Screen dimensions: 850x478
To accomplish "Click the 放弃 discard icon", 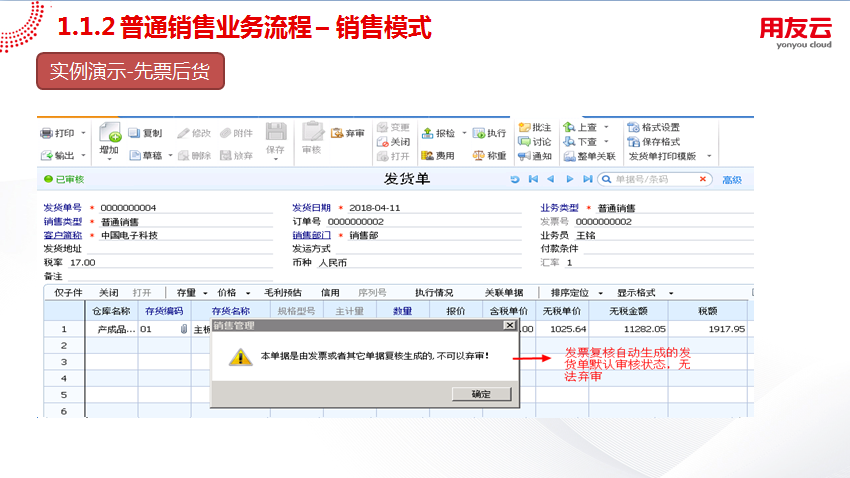I will pos(226,156).
